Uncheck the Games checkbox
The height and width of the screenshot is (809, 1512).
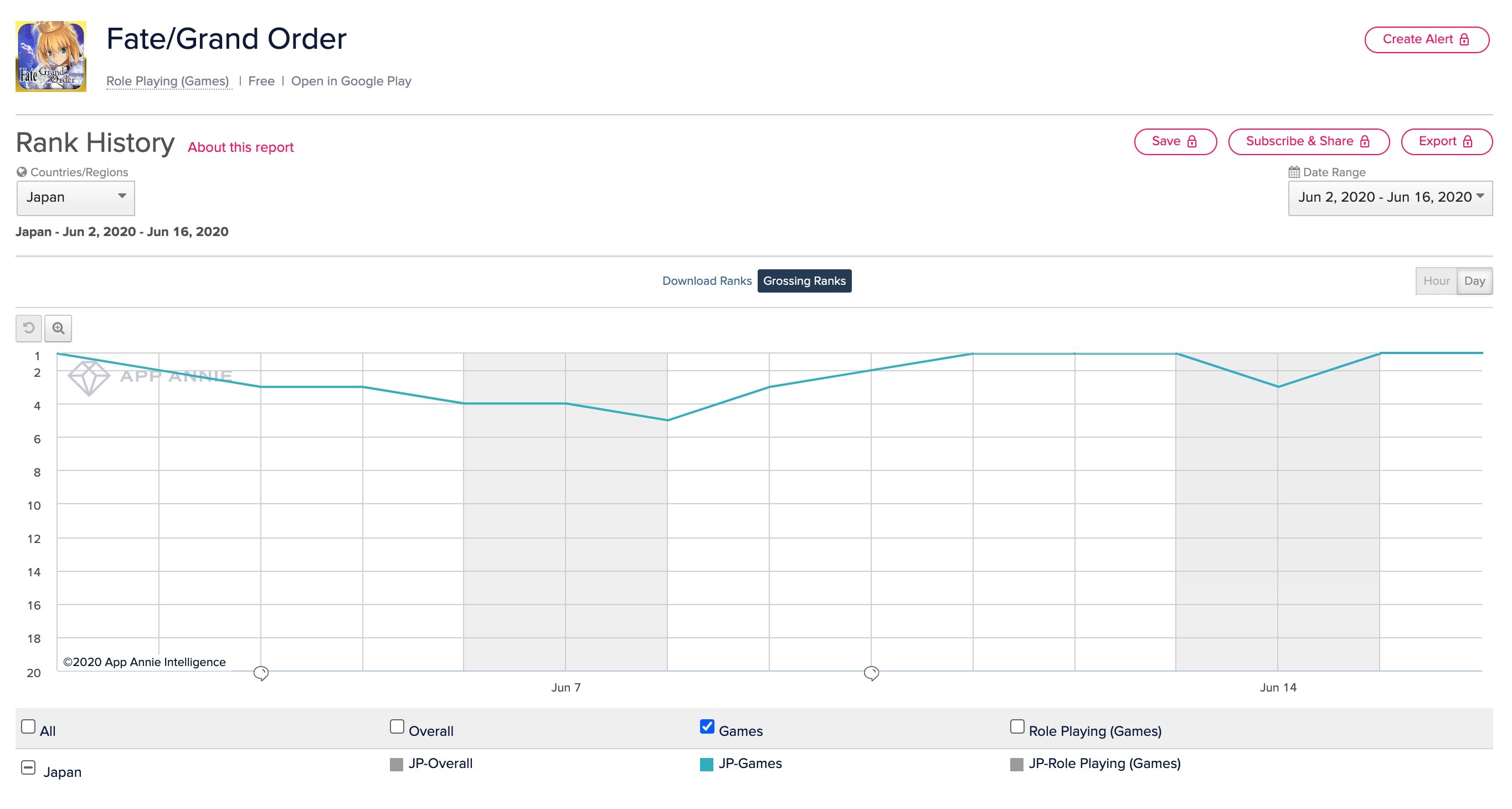tap(707, 727)
